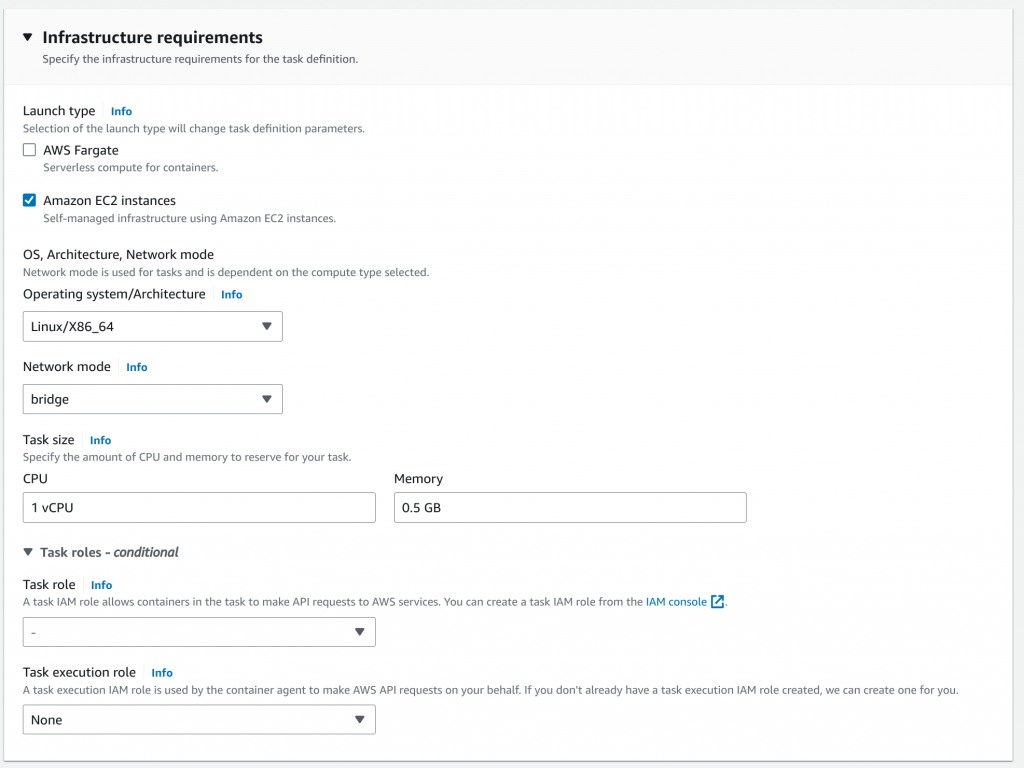Image resolution: width=1024 pixels, height=768 pixels.
Task: Open the IAM console link
Action: 676,602
